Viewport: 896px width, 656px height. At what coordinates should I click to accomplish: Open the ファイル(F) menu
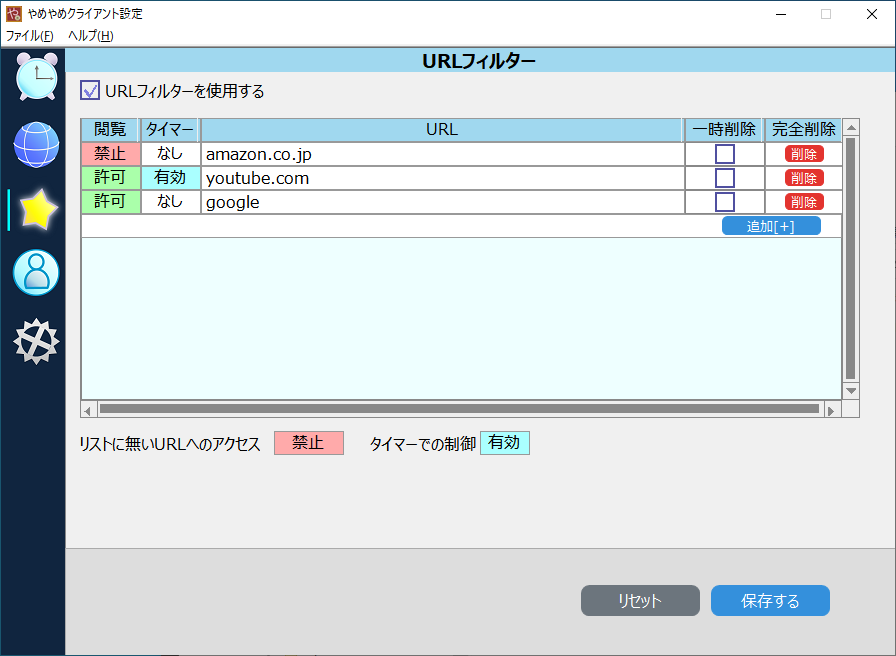30,36
